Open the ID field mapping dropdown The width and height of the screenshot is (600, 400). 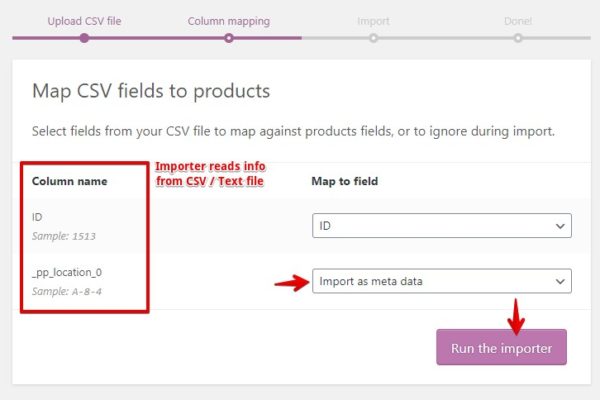(x=441, y=226)
